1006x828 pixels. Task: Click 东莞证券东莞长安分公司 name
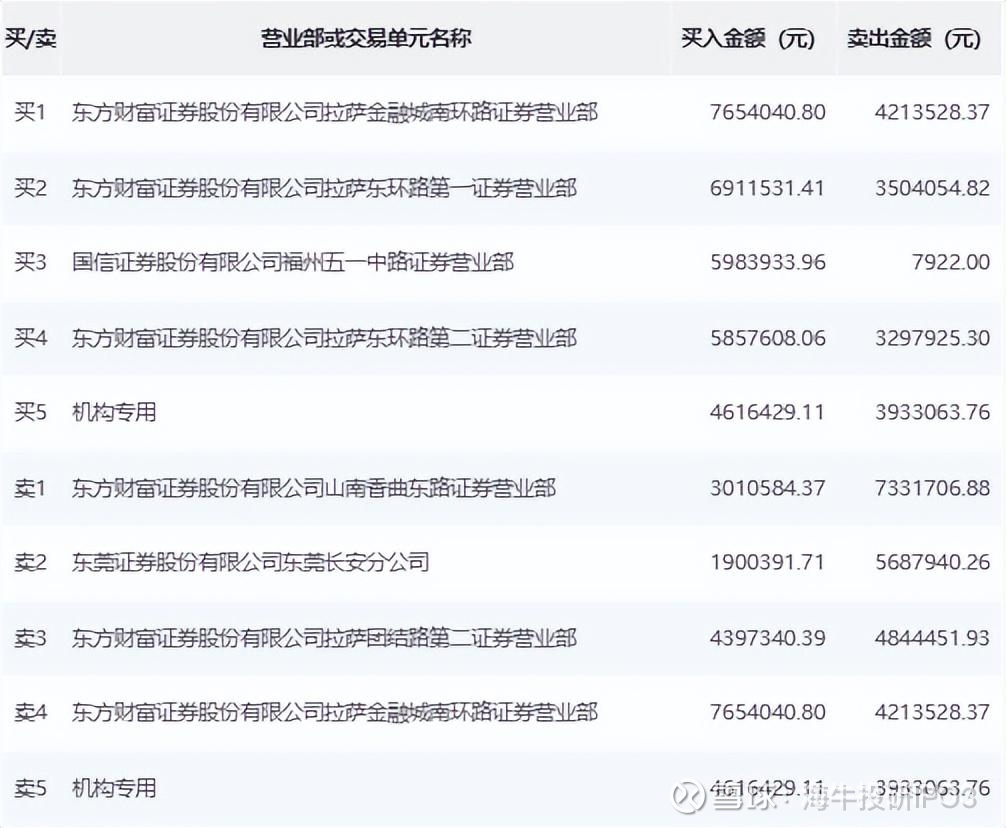pos(250,562)
